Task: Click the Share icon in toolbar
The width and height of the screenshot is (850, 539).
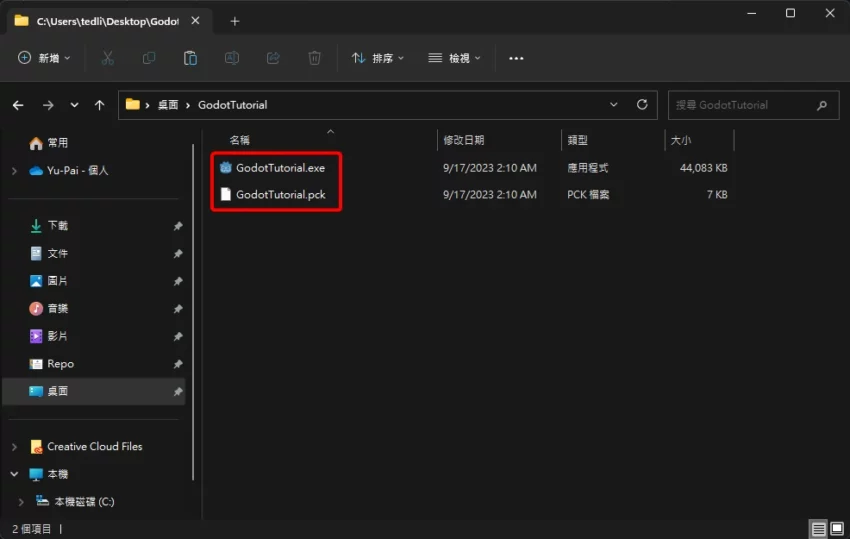Action: pyautogui.click(x=273, y=58)
